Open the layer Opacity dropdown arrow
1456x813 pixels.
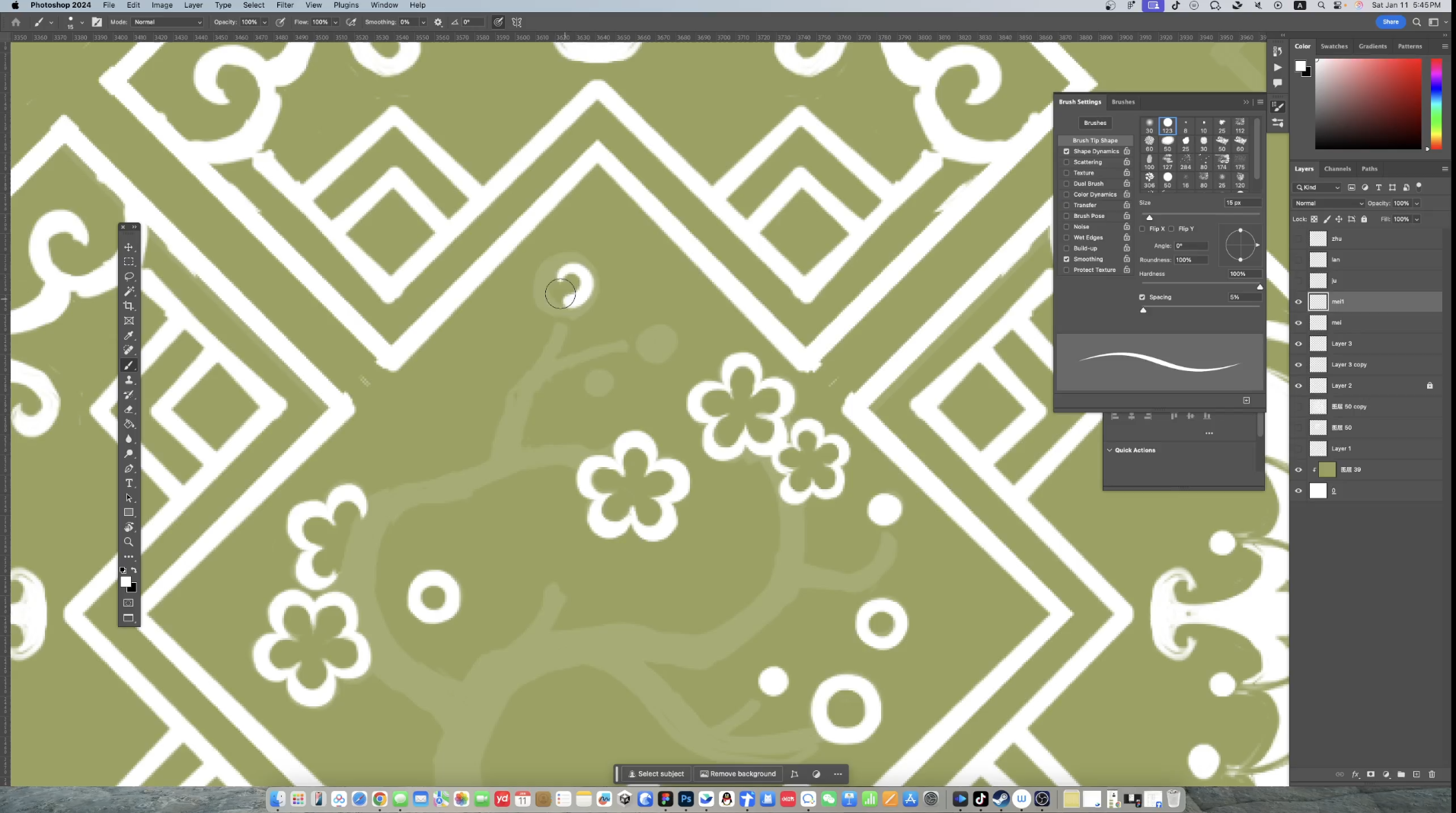(x=1416, y=203)
